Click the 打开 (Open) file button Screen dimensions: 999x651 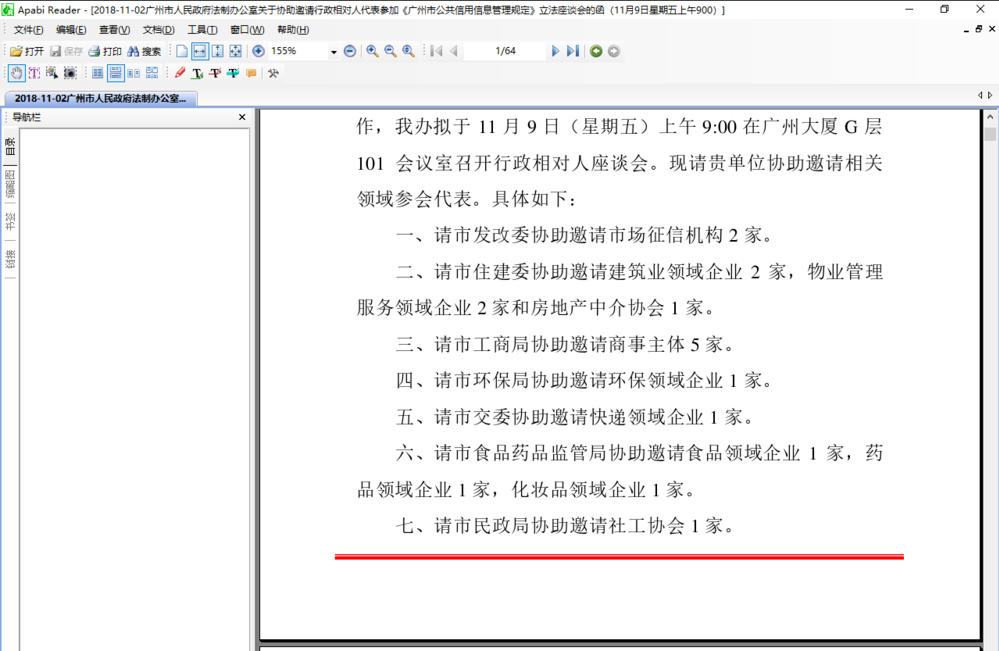(x=27, y=51)
